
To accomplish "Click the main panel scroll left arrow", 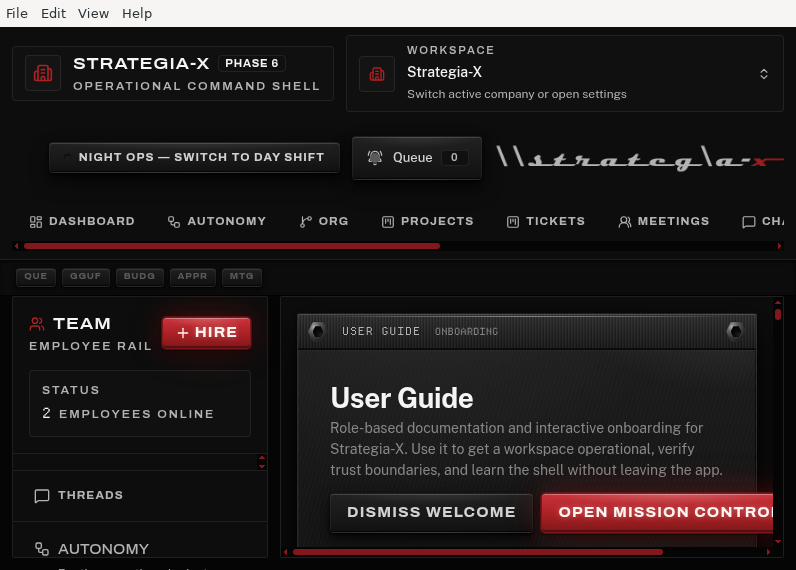I will pyautogui.click(x=285, y=552).
